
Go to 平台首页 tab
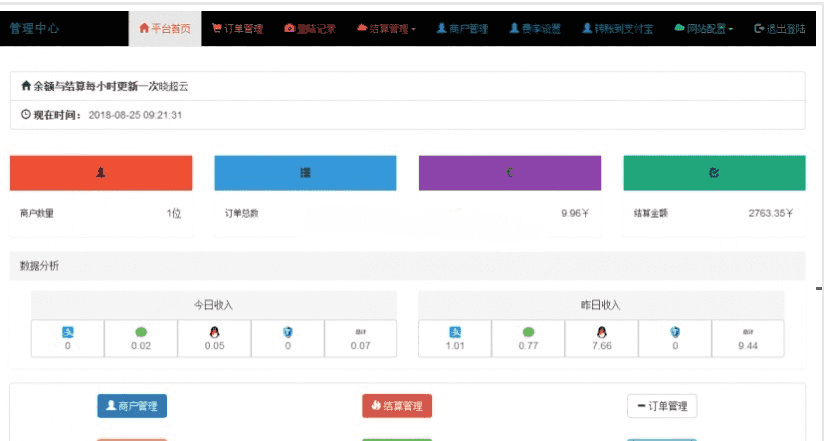click(x=165, y=28)
